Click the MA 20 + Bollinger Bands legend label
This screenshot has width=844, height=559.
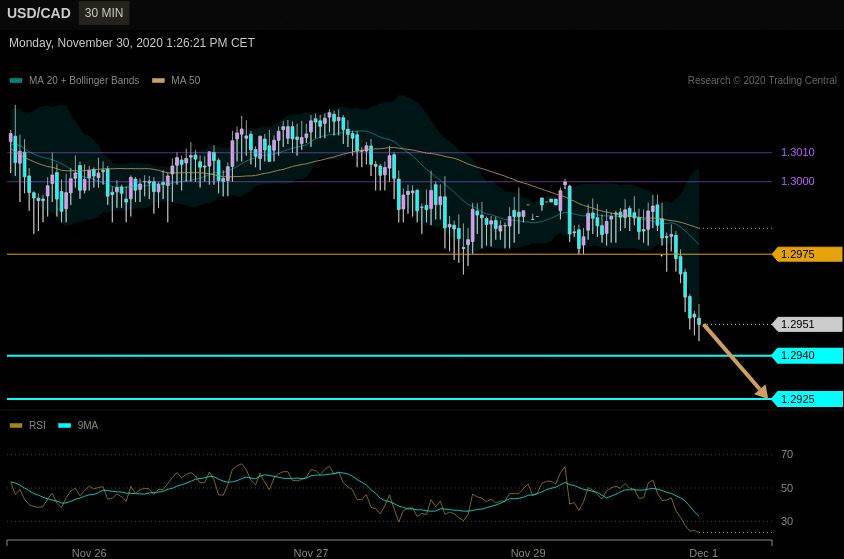[84, 81]
